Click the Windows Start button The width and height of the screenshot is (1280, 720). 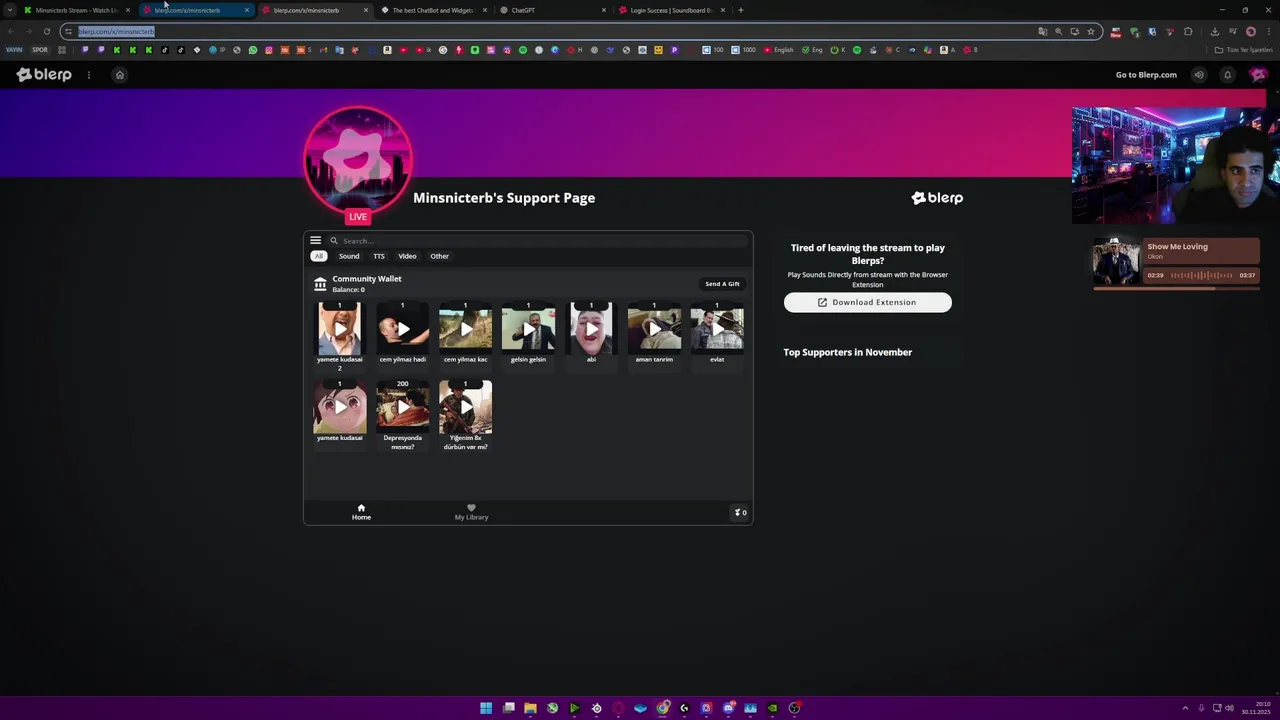tap(486, 708)
